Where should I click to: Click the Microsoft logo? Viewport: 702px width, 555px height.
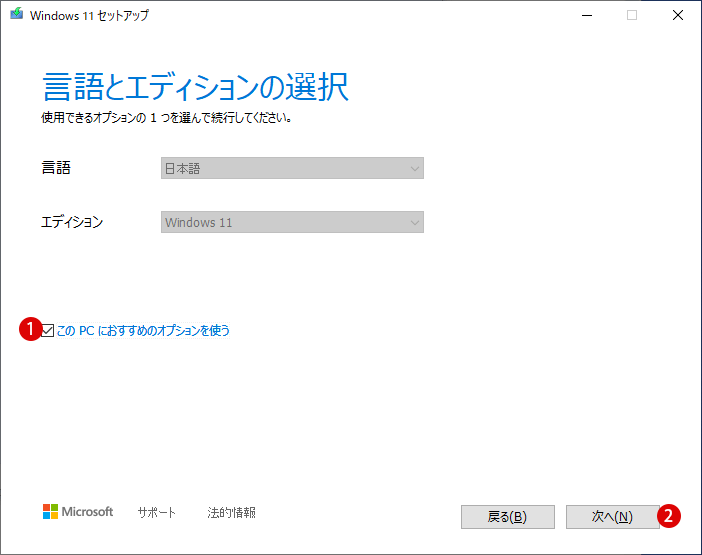78,512
